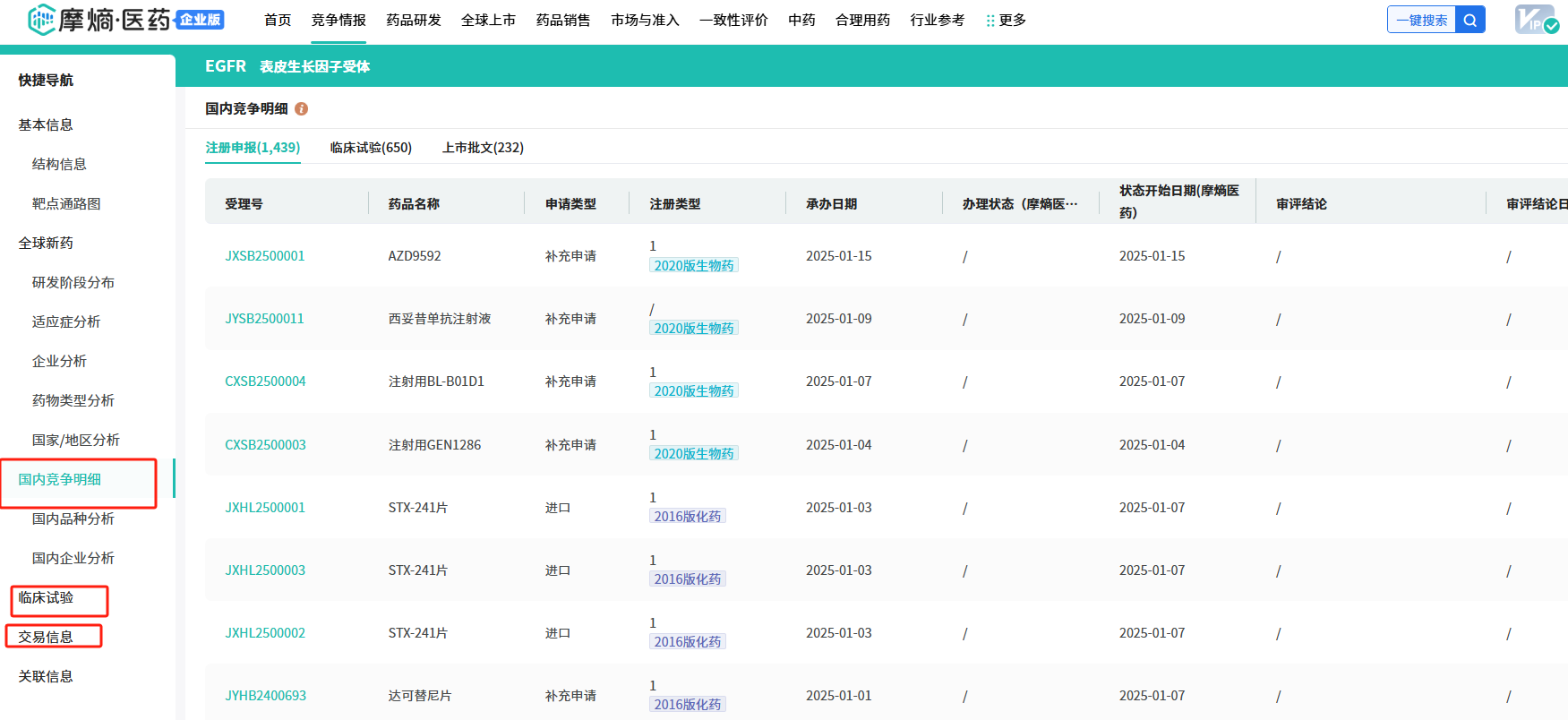This screenshot has width=1568, height=720.
Task: Select 国内品种分析 in the sidebar
Action: (73, 519)
